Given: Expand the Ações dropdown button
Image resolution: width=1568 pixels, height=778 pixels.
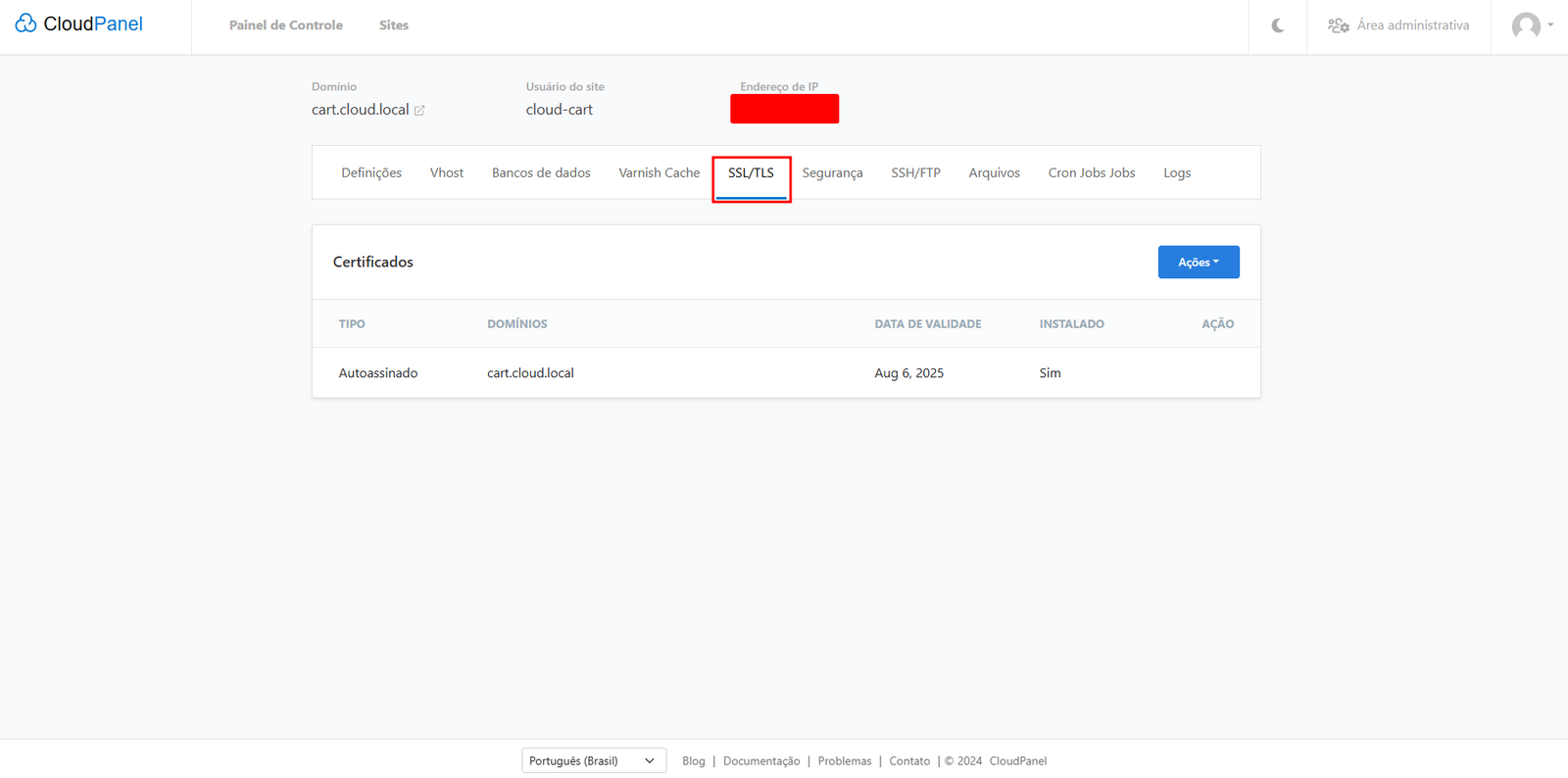Looking at the screenshot, I should pos(1198,263).
